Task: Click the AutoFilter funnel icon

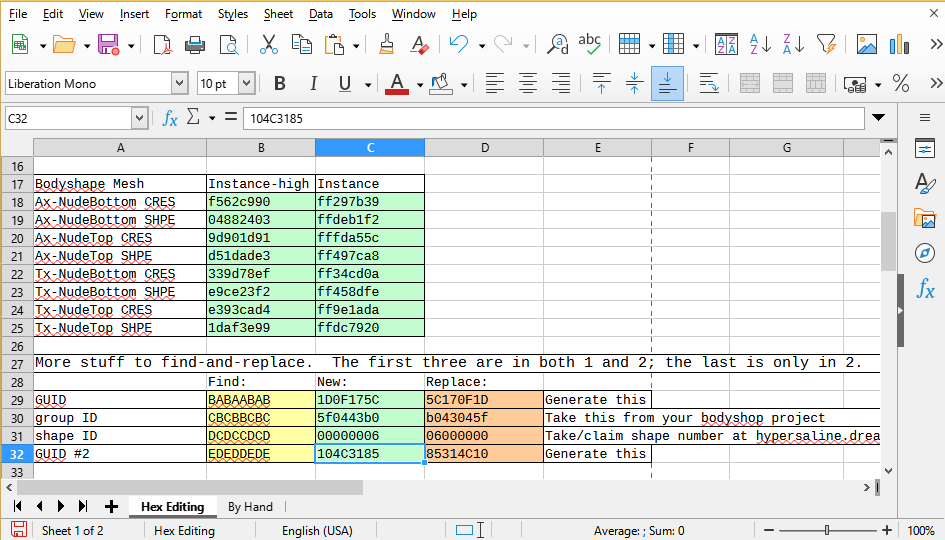Action: pos(826,45)
